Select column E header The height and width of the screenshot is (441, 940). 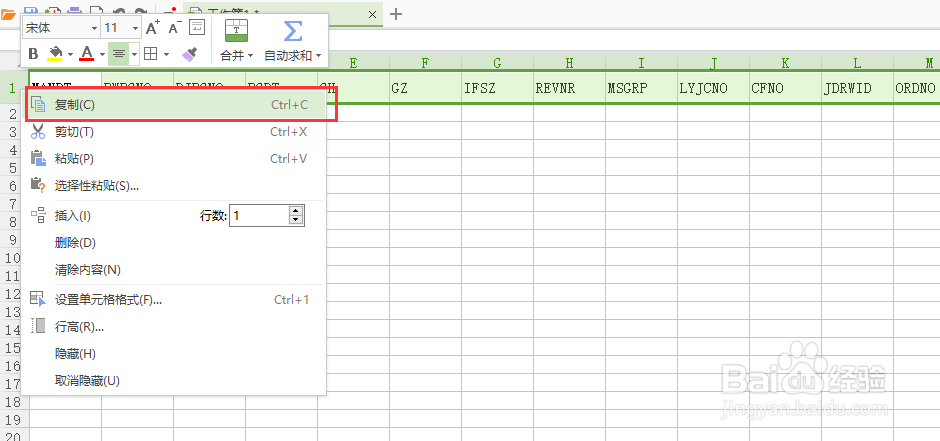tap(354, 62)
